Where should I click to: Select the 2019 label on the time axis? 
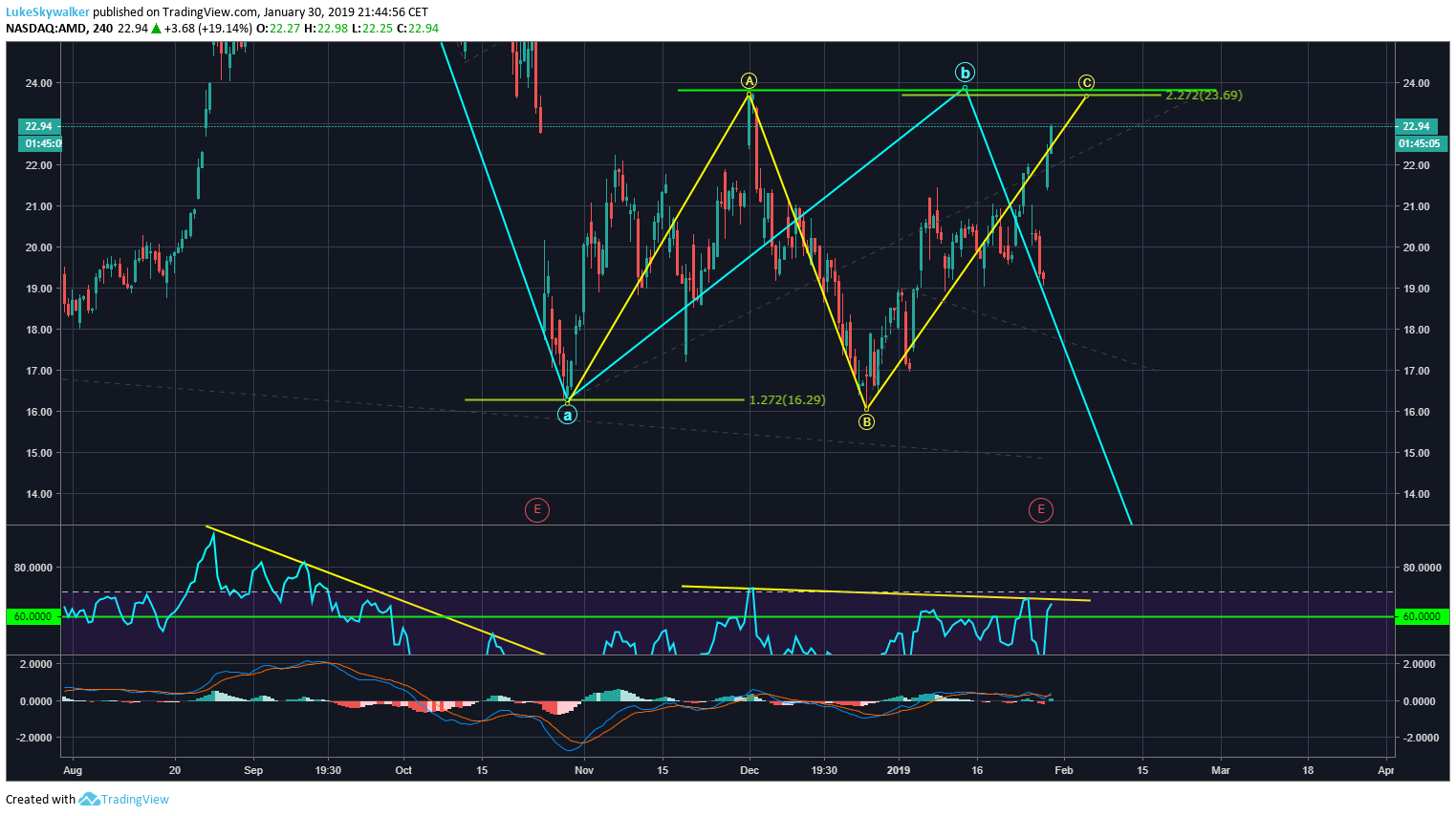pyautogui.click(x=899, y=770)
